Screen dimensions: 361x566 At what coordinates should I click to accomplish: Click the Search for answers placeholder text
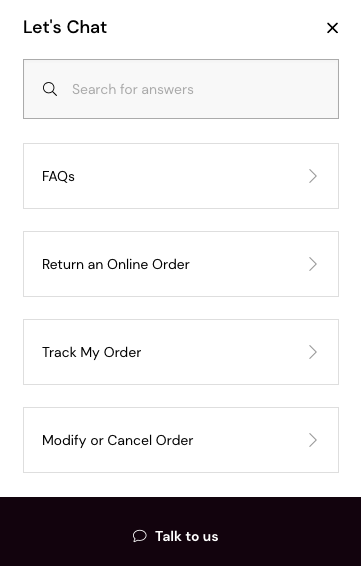(x=132, y=89)
